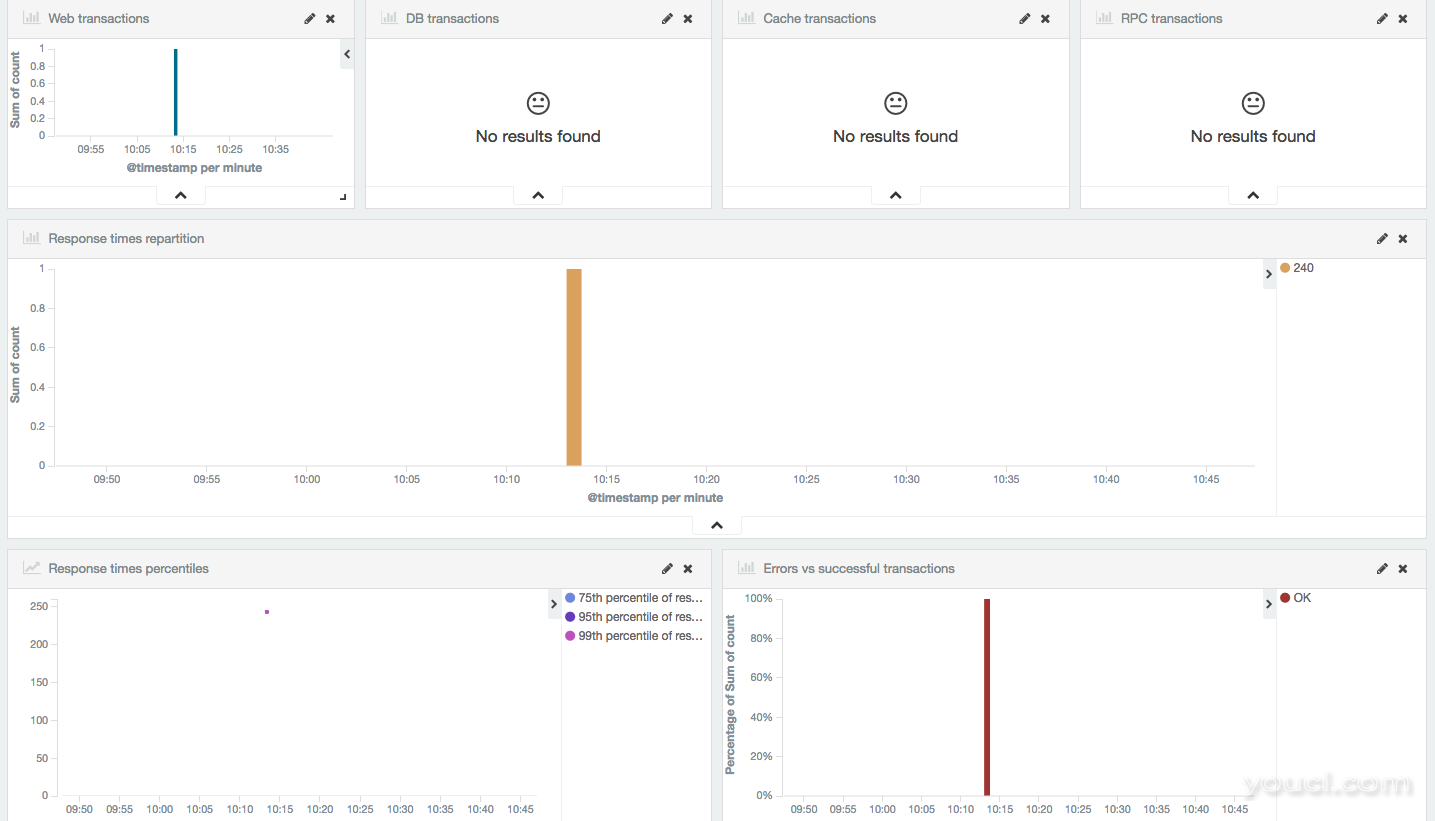Click the 95th percentile legend color dot
Image resolution: width=1435 pixels, height=821 pixels.
pos(570,617)
